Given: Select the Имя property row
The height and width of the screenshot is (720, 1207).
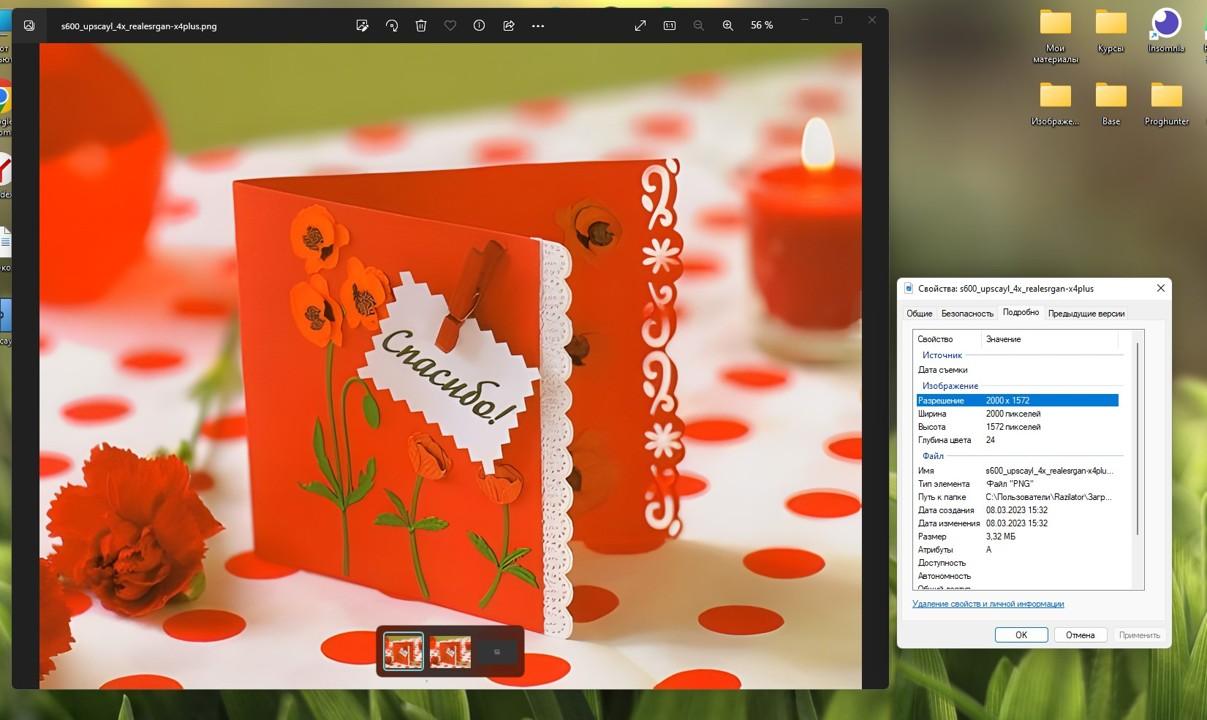Looking at the screenshot, I should 1017,470.
